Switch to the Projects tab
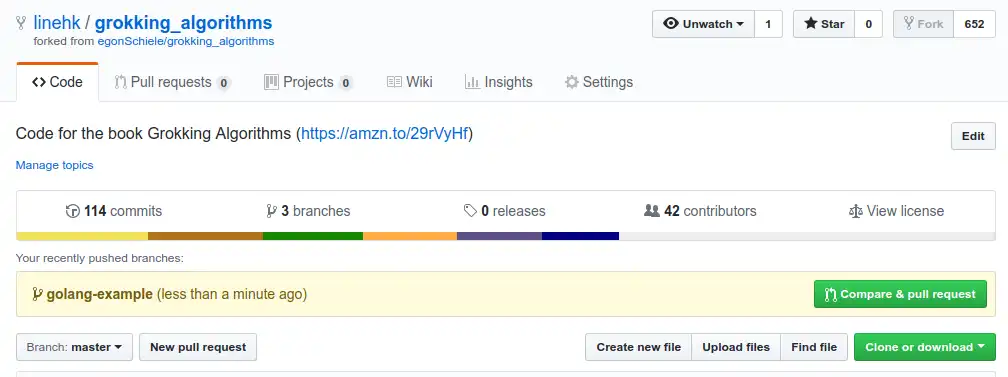 point(308,82)
